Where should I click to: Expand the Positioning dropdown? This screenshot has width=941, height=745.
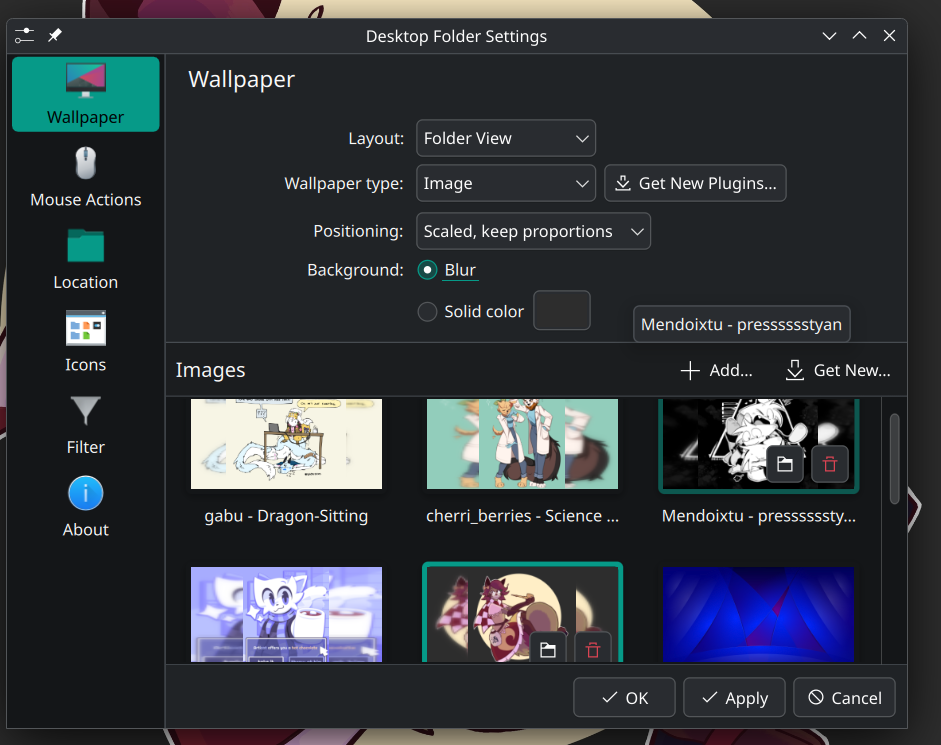click(533, 231)
